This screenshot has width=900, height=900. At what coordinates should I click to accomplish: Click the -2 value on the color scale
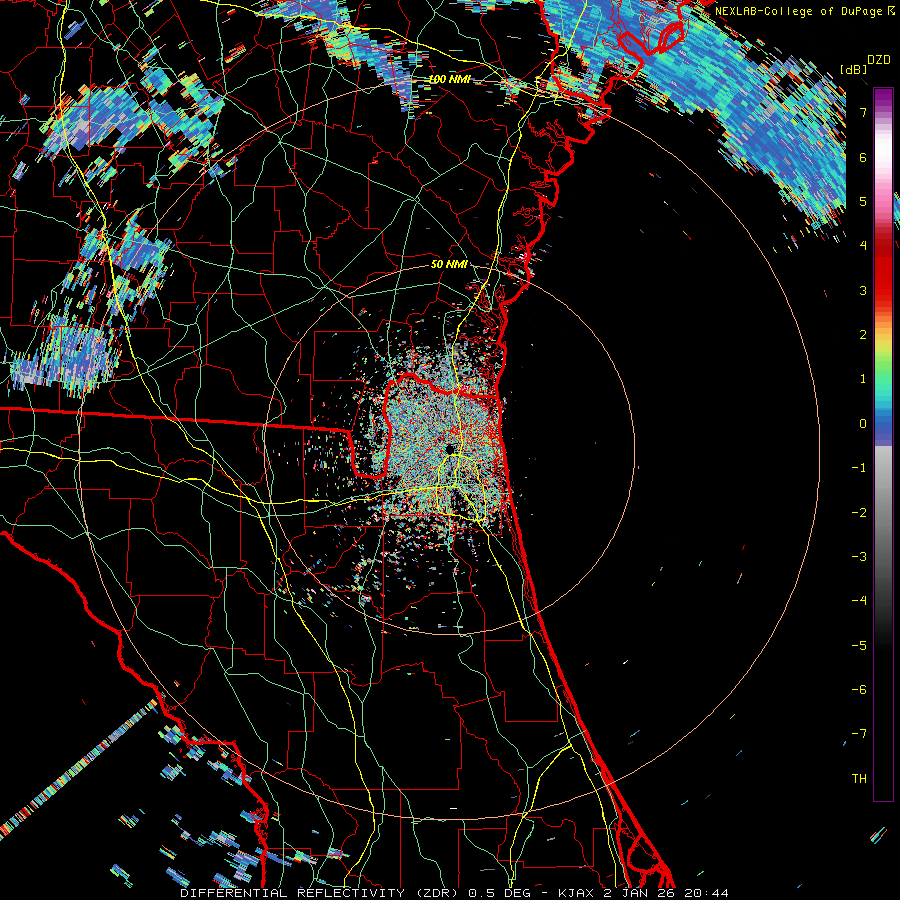pos(859,513)
